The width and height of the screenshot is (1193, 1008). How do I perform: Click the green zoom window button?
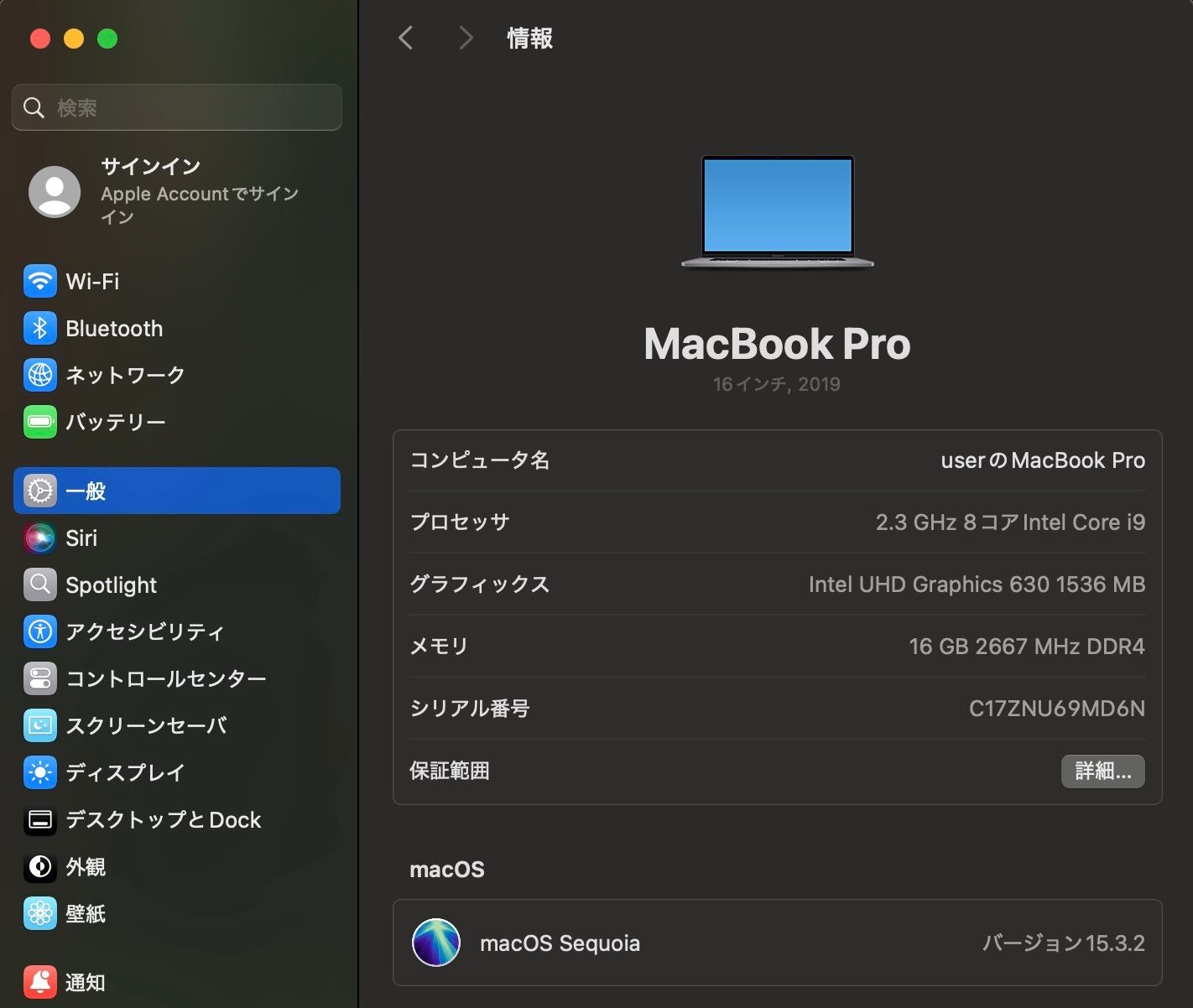pos(107,39)
